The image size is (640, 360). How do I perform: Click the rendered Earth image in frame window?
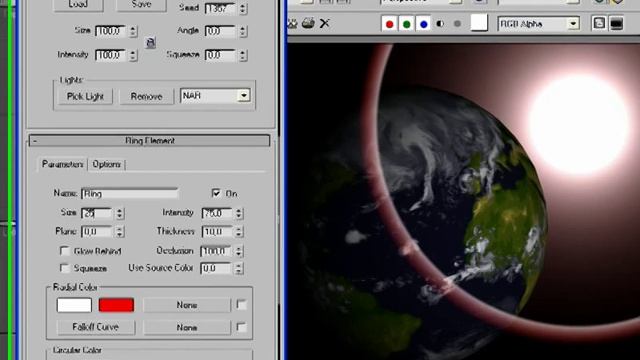464,202
